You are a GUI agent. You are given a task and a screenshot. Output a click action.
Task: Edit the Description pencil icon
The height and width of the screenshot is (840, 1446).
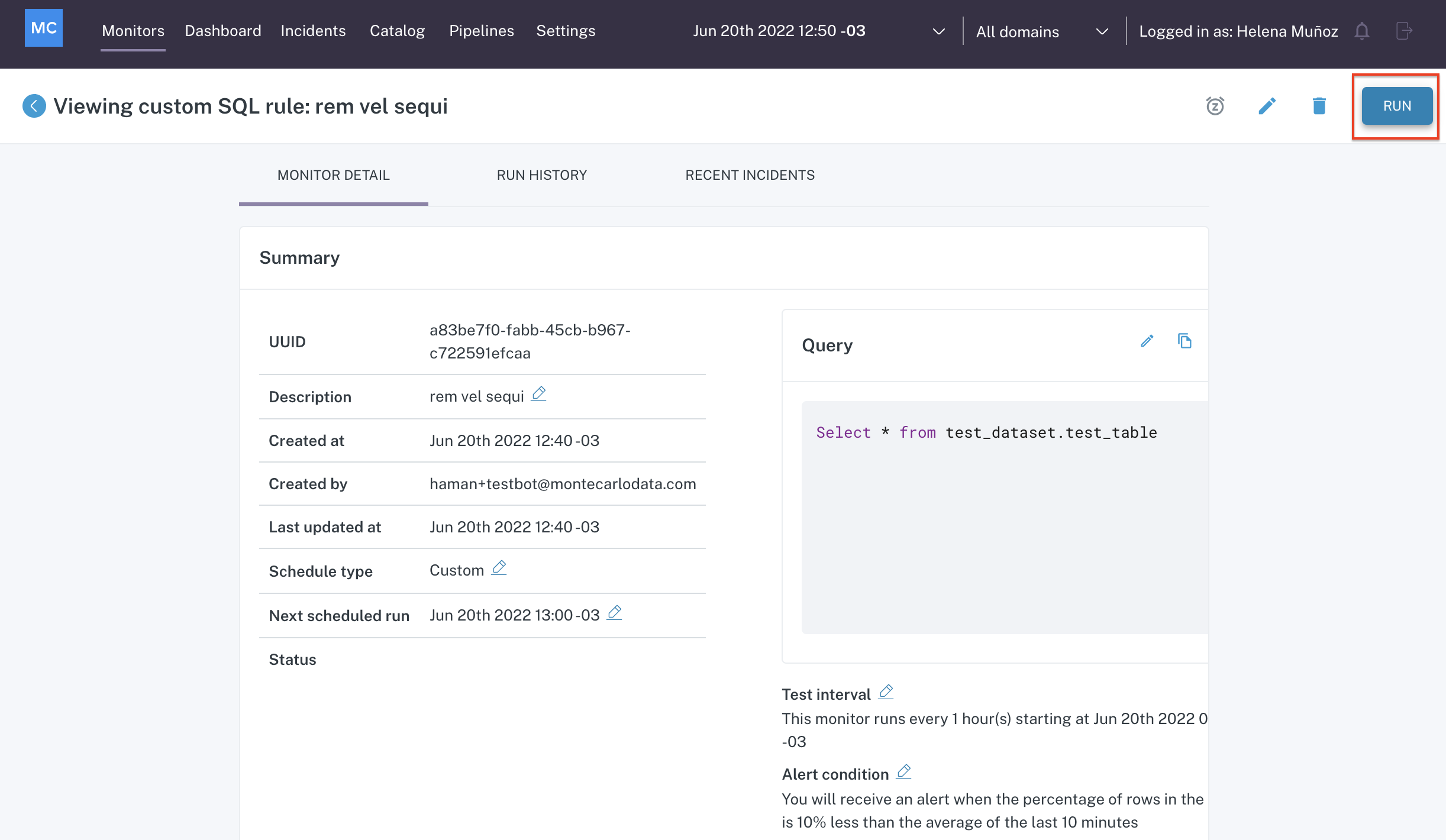tap(538, 394)
